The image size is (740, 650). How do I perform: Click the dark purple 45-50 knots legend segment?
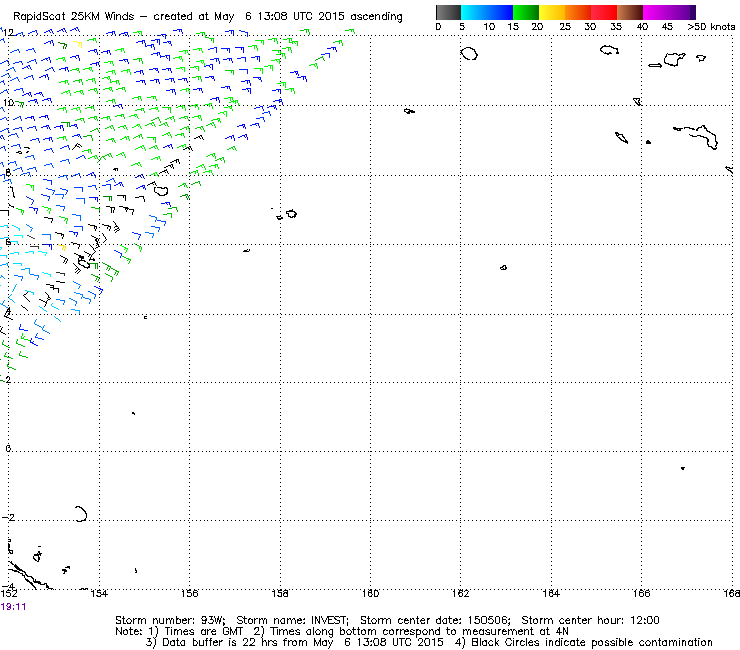pyautogui.click(x=682, y=12)
